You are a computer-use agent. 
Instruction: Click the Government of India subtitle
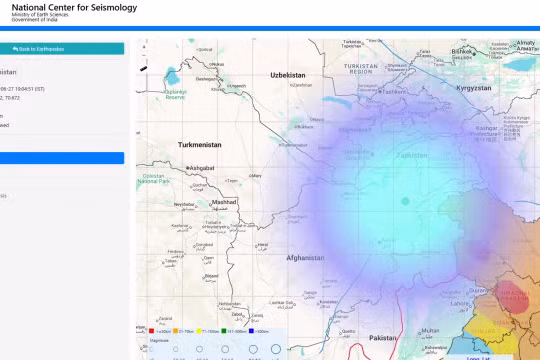tap(34, 20)
